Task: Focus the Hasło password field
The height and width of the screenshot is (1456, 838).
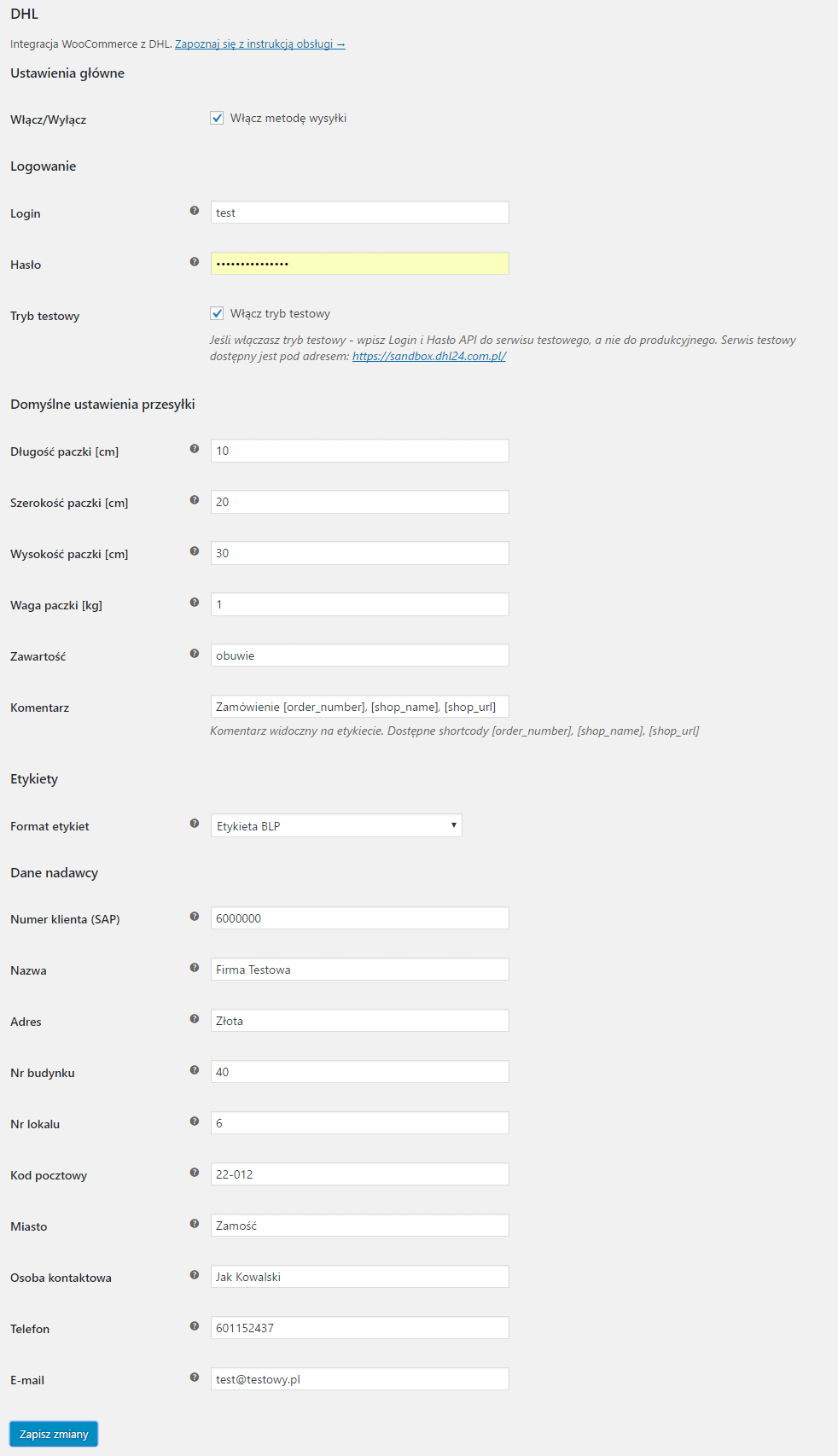Action: tap(359, 264)
